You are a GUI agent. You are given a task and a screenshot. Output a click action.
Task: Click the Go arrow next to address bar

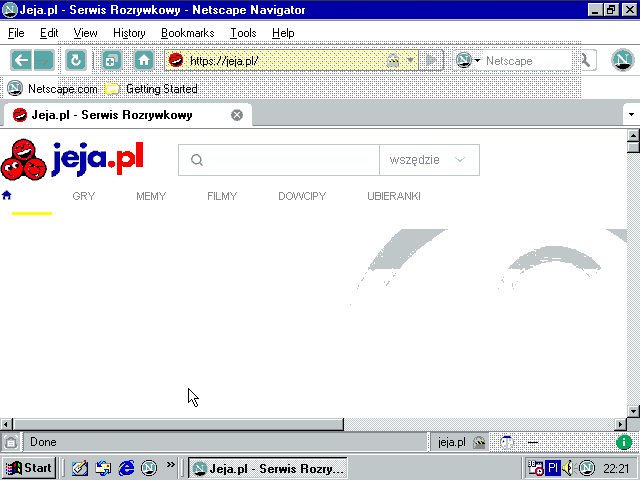(x=431, y=60)
